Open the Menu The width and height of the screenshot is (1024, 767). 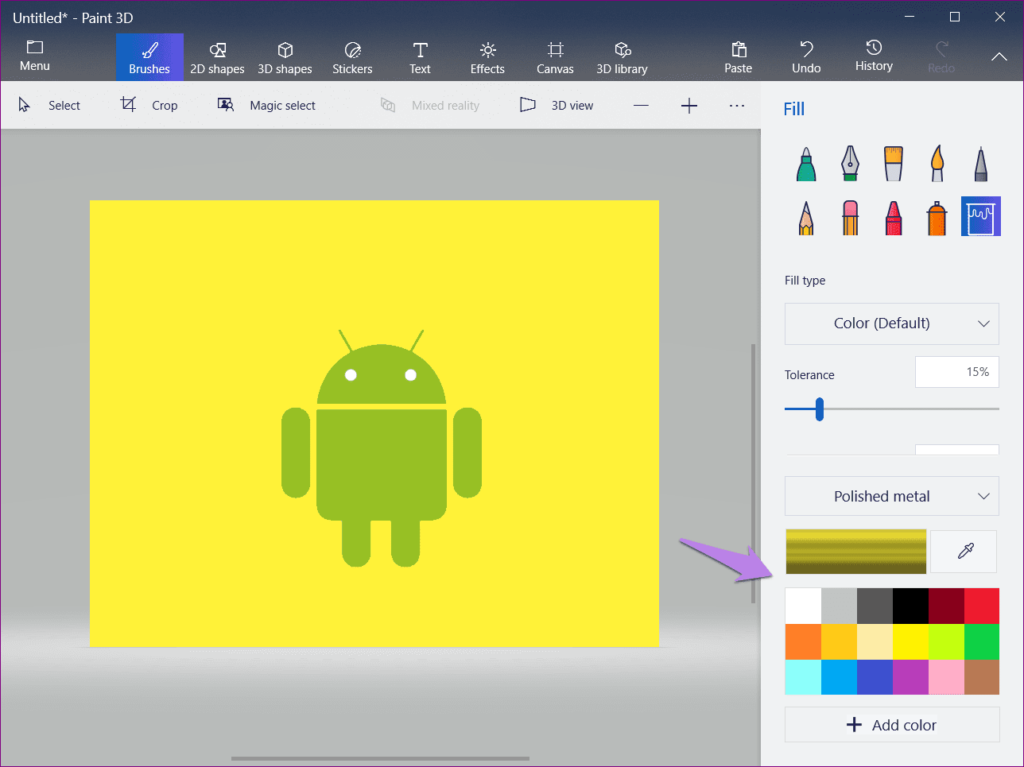pos(35,56)
